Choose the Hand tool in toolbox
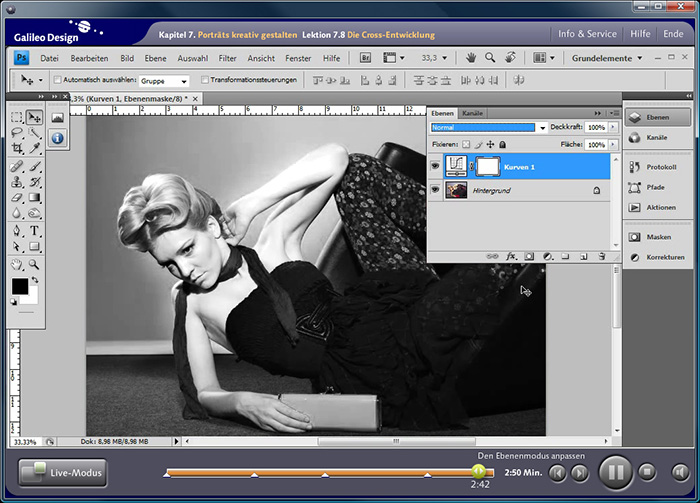 pos(17,264)
